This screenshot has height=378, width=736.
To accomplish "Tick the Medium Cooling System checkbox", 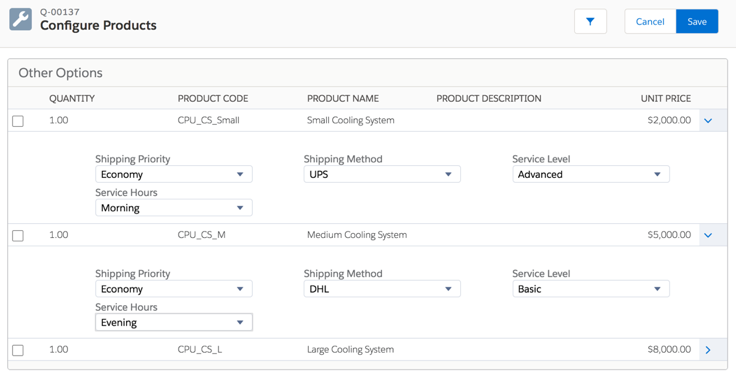I will [18, 236].
